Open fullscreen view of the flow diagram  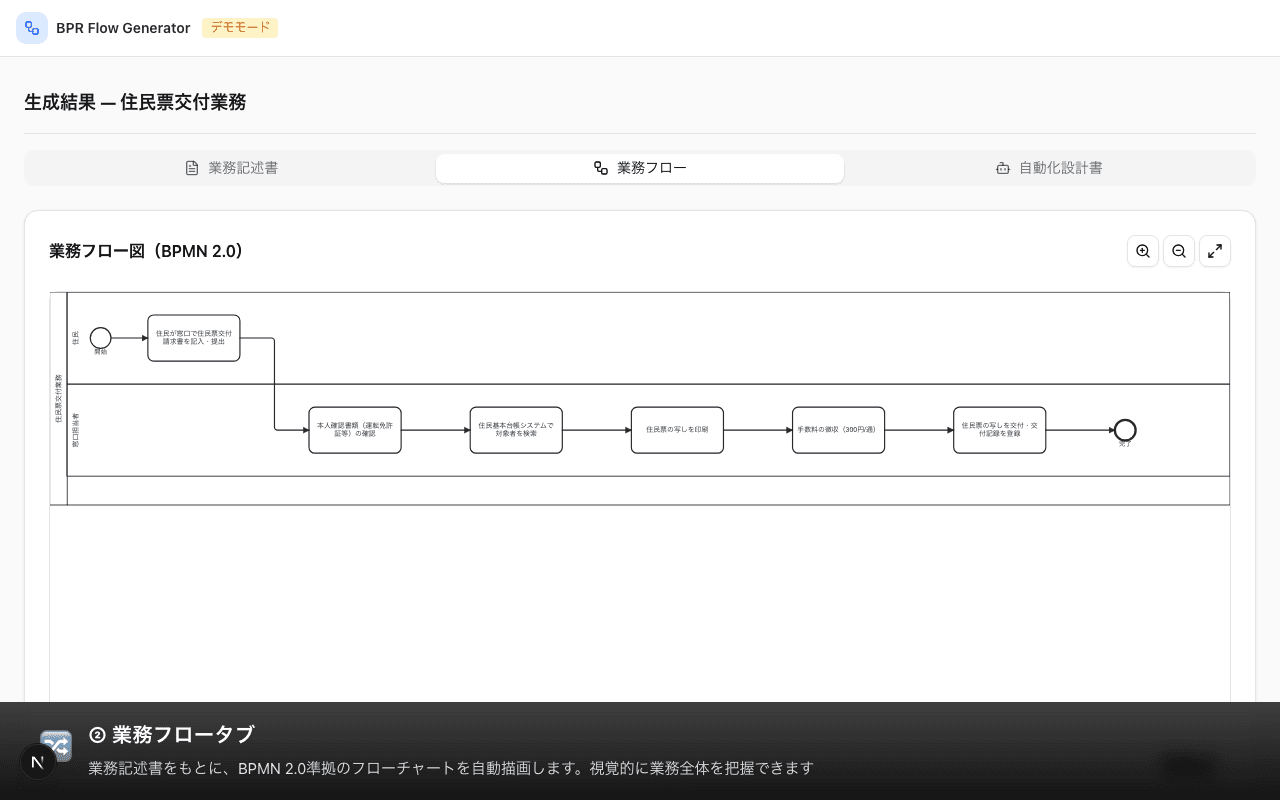pyautogui.click(x=1215, y=251)
